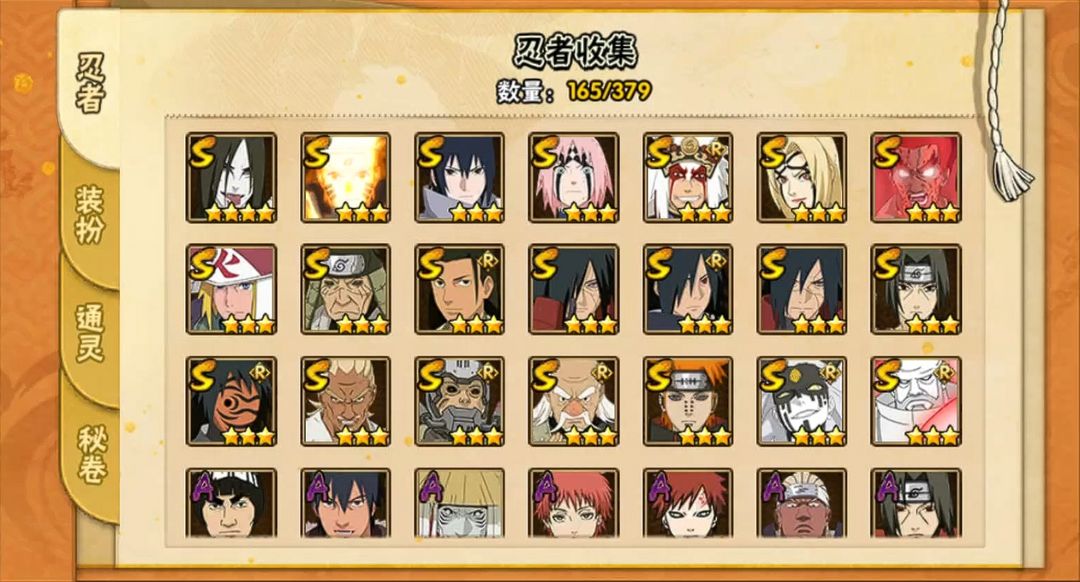Open the blonde Tsunade S-rank portrait
This screenshot has height=582, width=1080.
coord(802,178)
